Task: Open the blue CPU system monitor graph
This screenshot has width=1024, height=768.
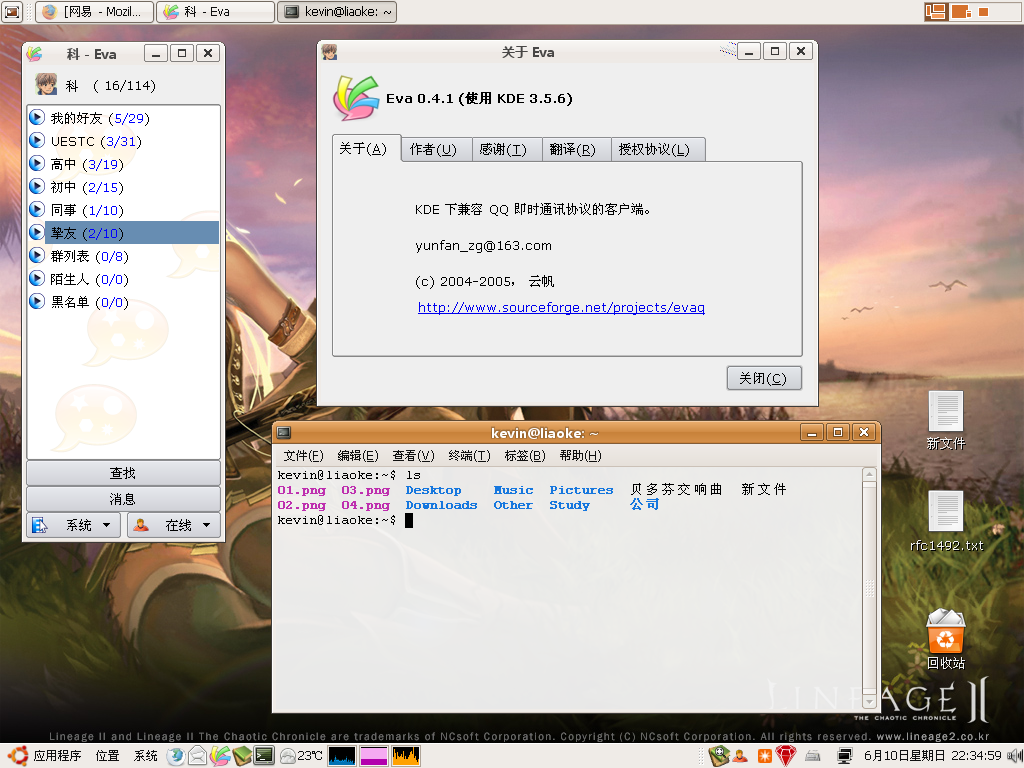Action: [x=342, y=756]
